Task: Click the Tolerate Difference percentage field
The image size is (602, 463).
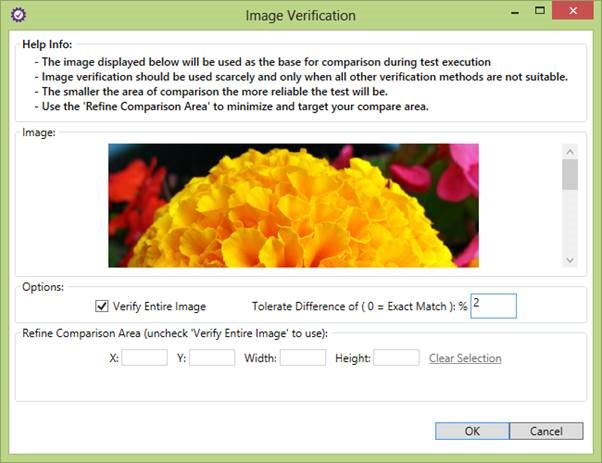Action: pos(493,306)
